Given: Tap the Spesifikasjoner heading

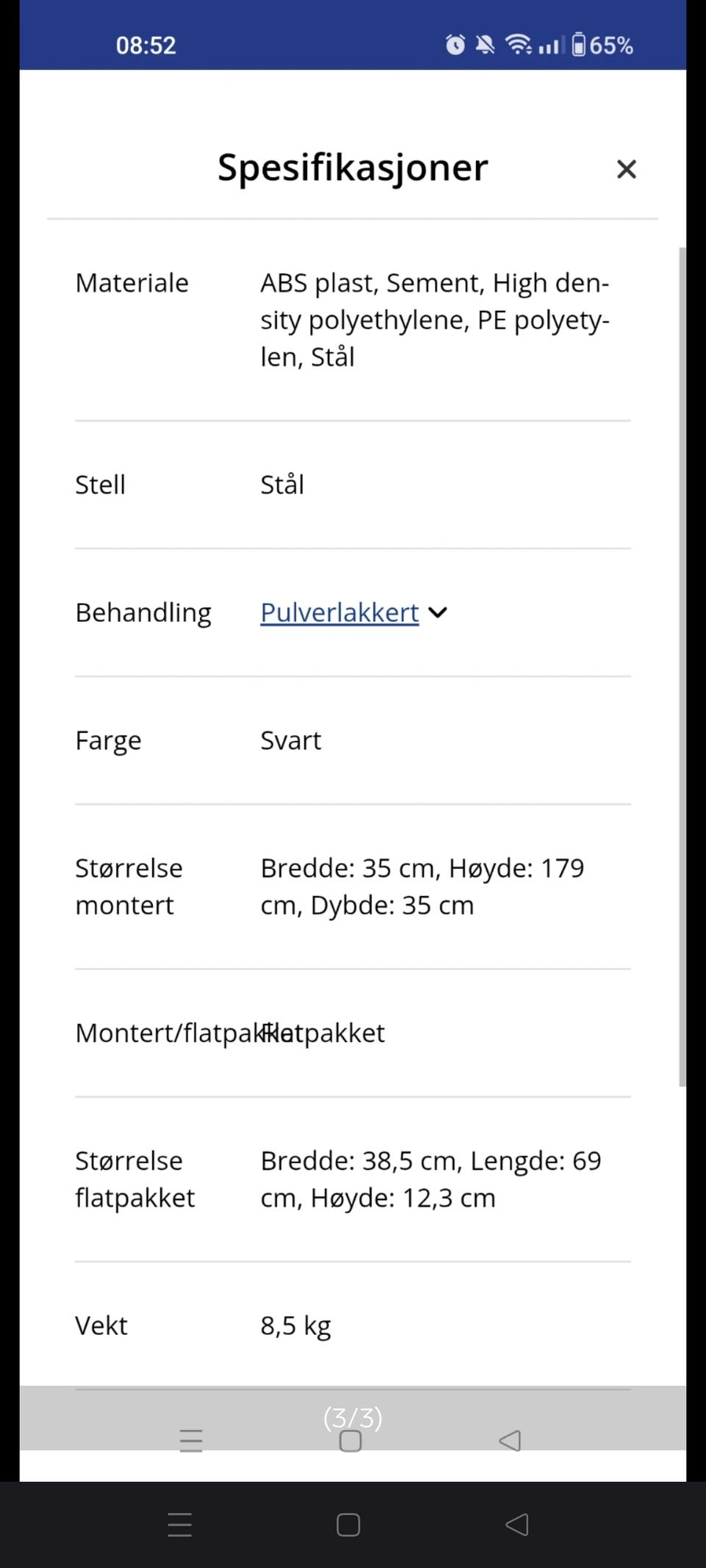Looking at the screenshot, I should (x=352, y=168).
